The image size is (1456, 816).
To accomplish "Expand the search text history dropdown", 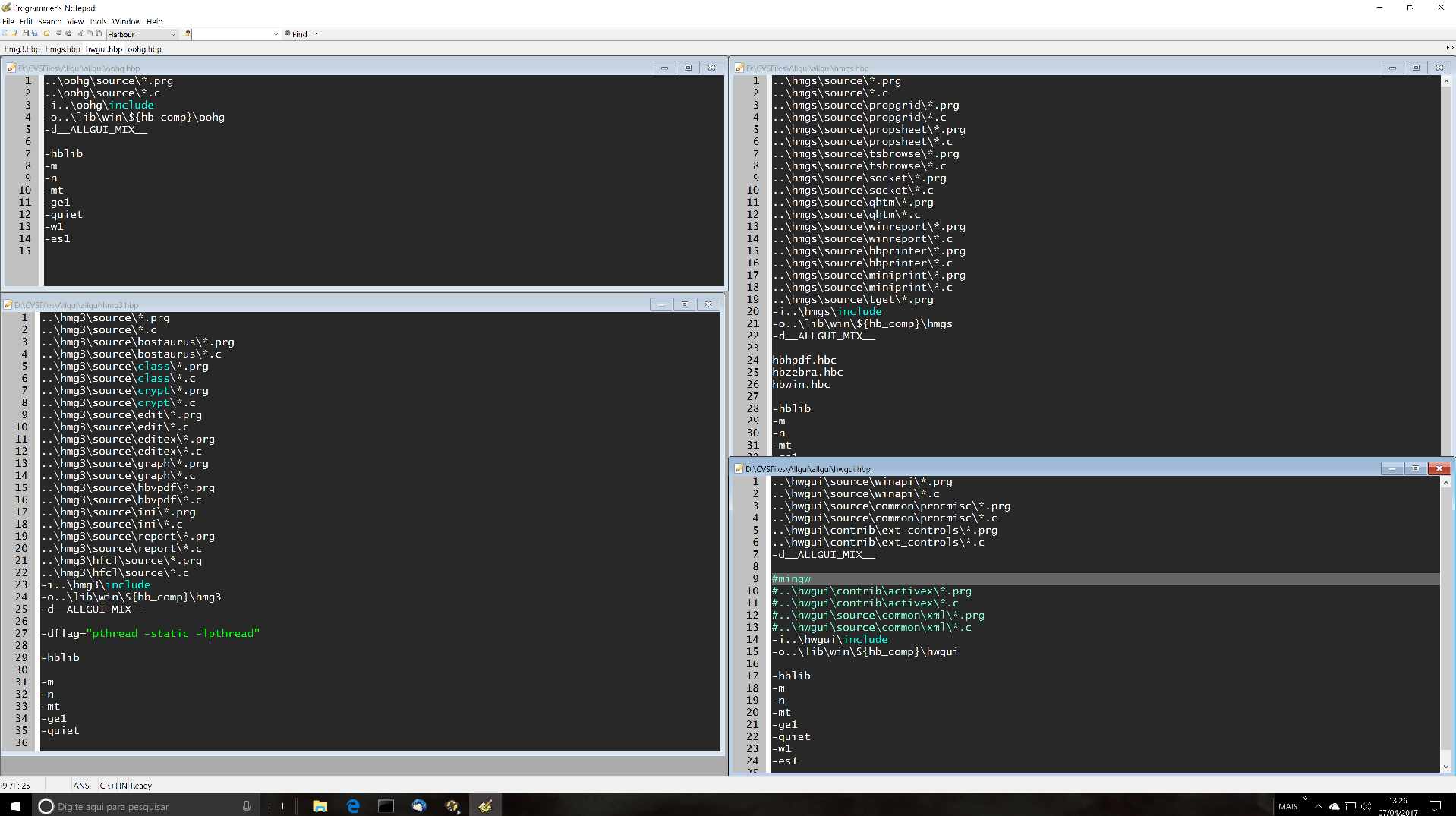I will [x=276, y=34].
